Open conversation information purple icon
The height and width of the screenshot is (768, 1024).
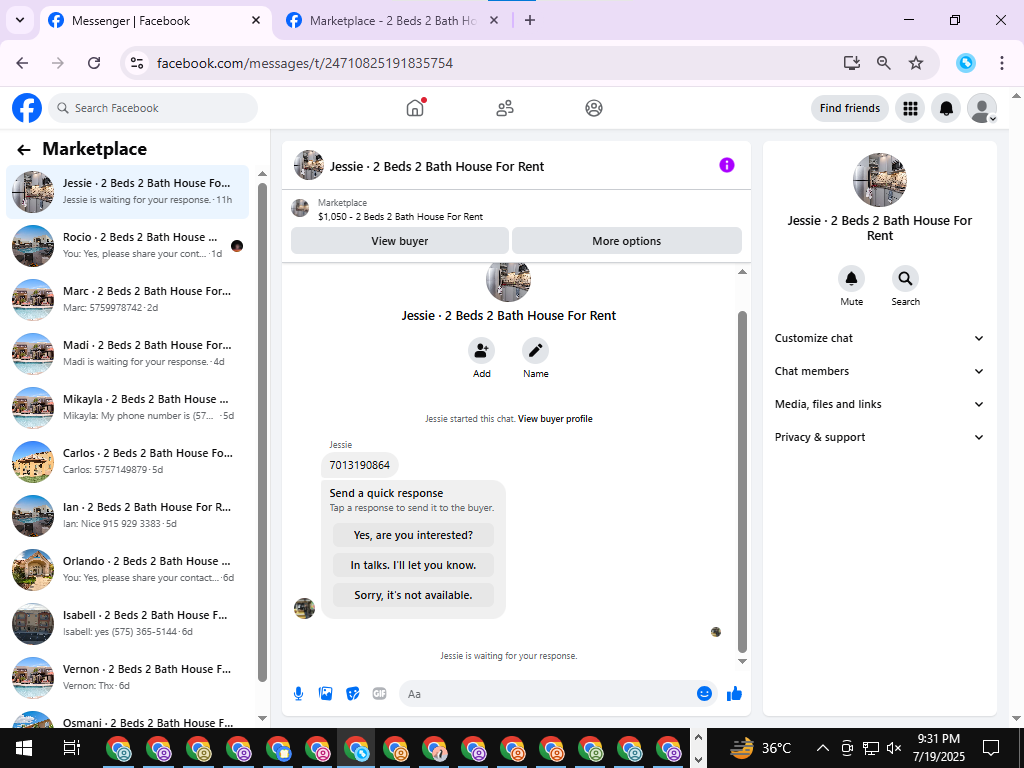click(727, 165)
